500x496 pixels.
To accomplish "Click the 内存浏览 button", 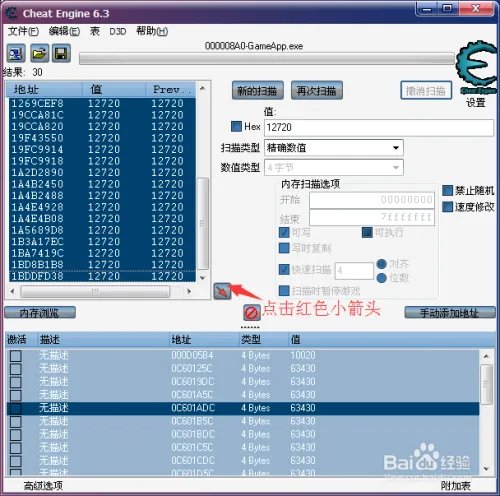I will (40, 313).
